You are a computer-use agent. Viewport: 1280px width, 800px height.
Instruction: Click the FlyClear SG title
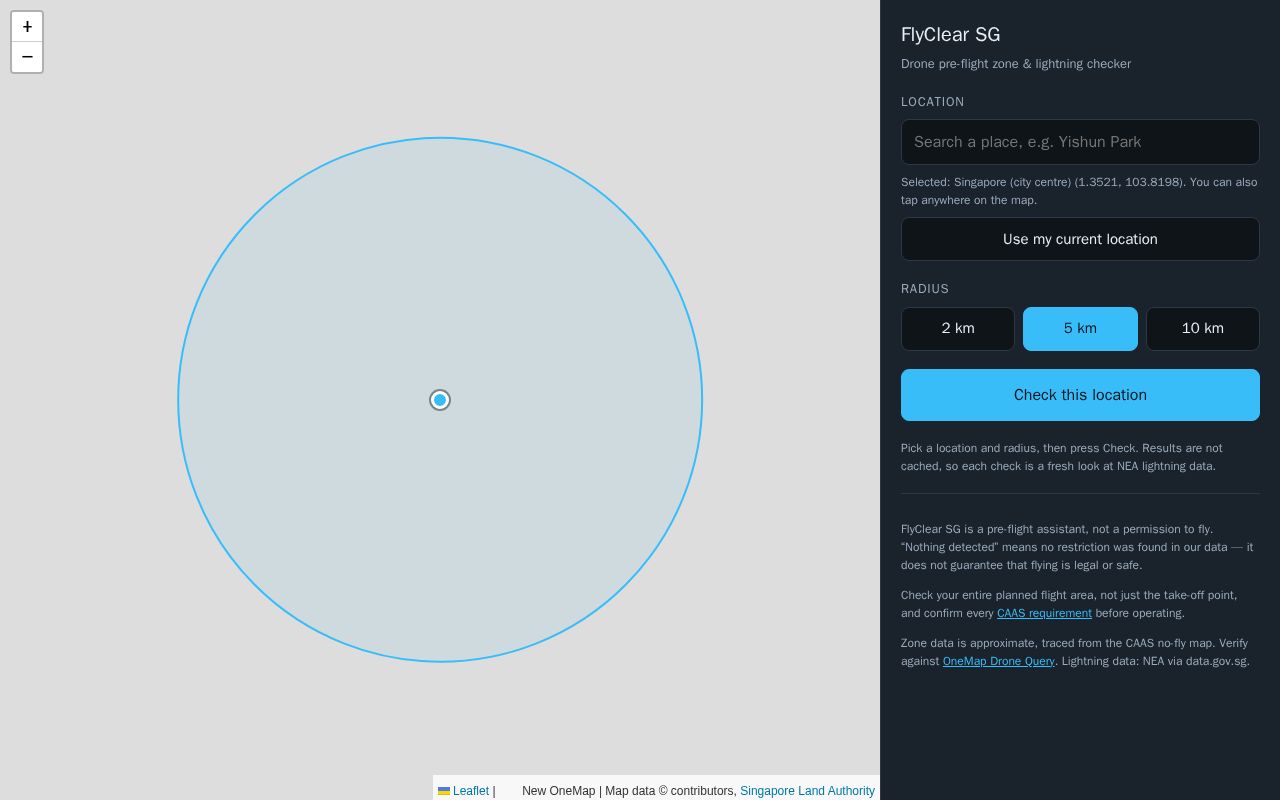pos(950,35)
